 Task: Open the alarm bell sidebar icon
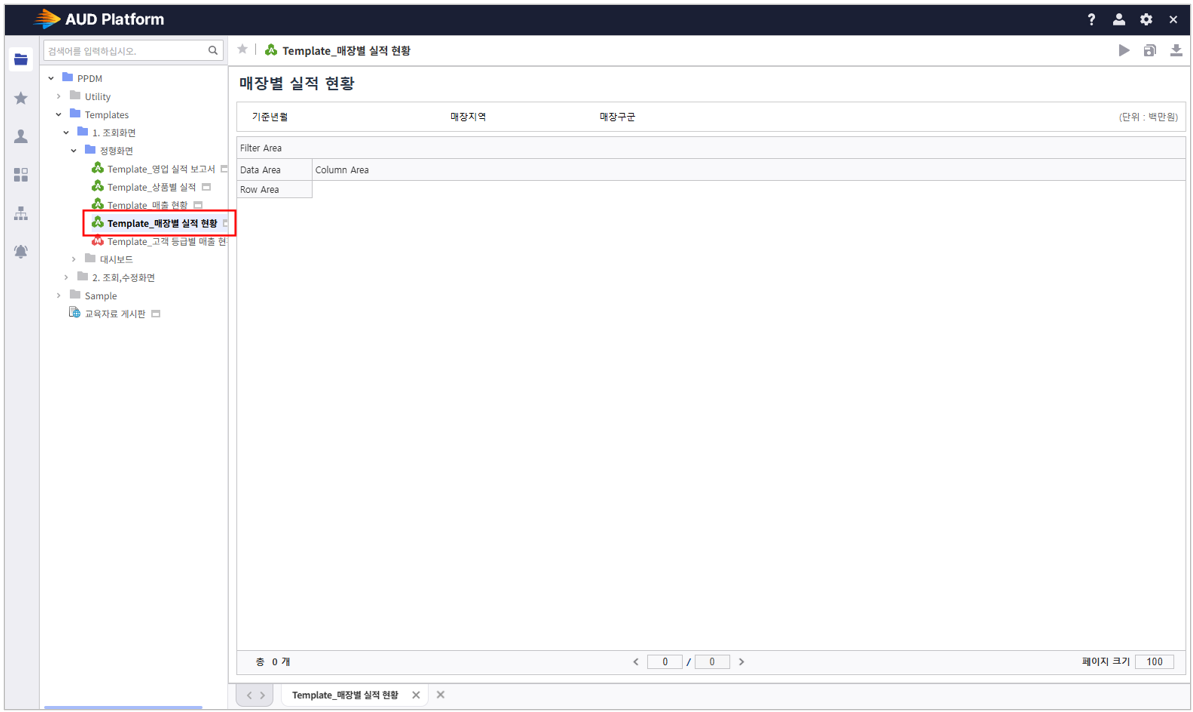tap(21, 251)
